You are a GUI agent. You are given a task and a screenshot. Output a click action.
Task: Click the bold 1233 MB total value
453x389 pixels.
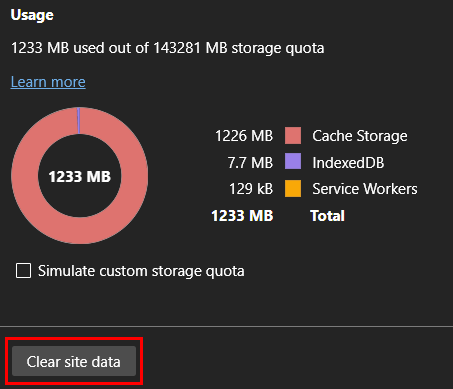click(242, 216)
